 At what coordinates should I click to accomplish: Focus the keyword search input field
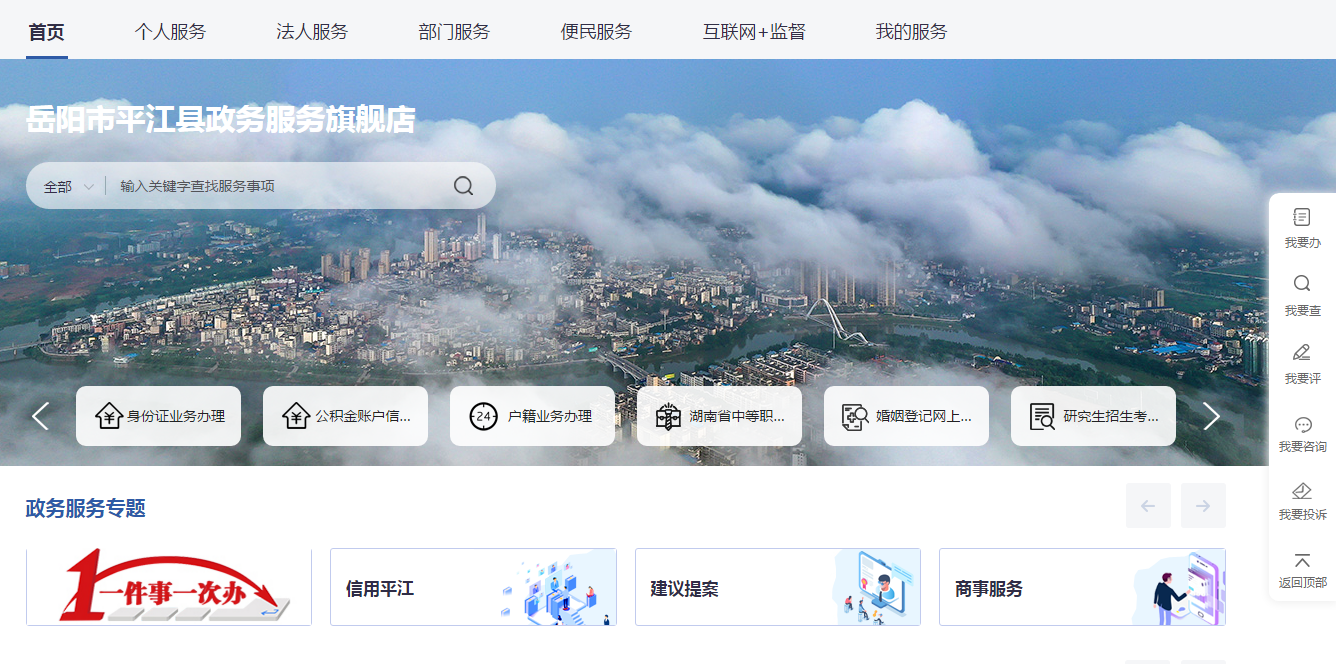[280, 186]
